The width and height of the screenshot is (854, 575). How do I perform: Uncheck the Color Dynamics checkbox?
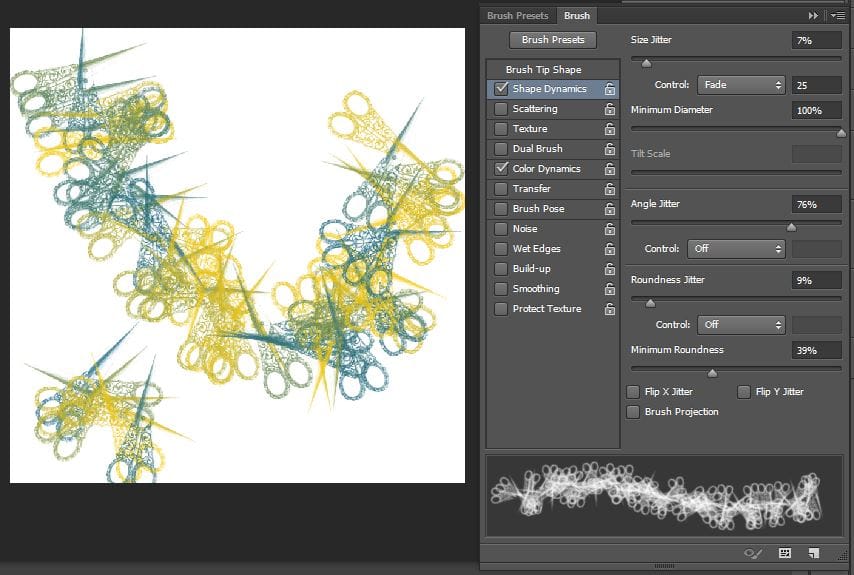pos(501,168)
